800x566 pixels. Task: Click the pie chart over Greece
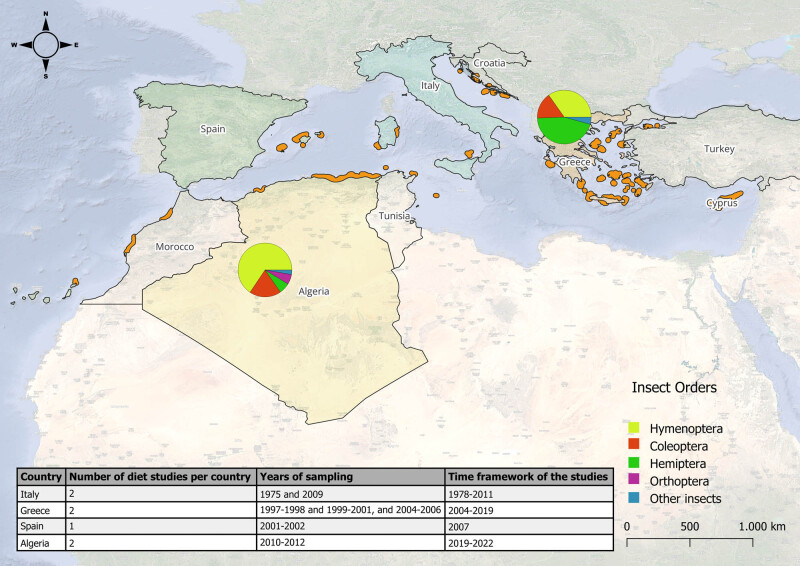[564, 117]
